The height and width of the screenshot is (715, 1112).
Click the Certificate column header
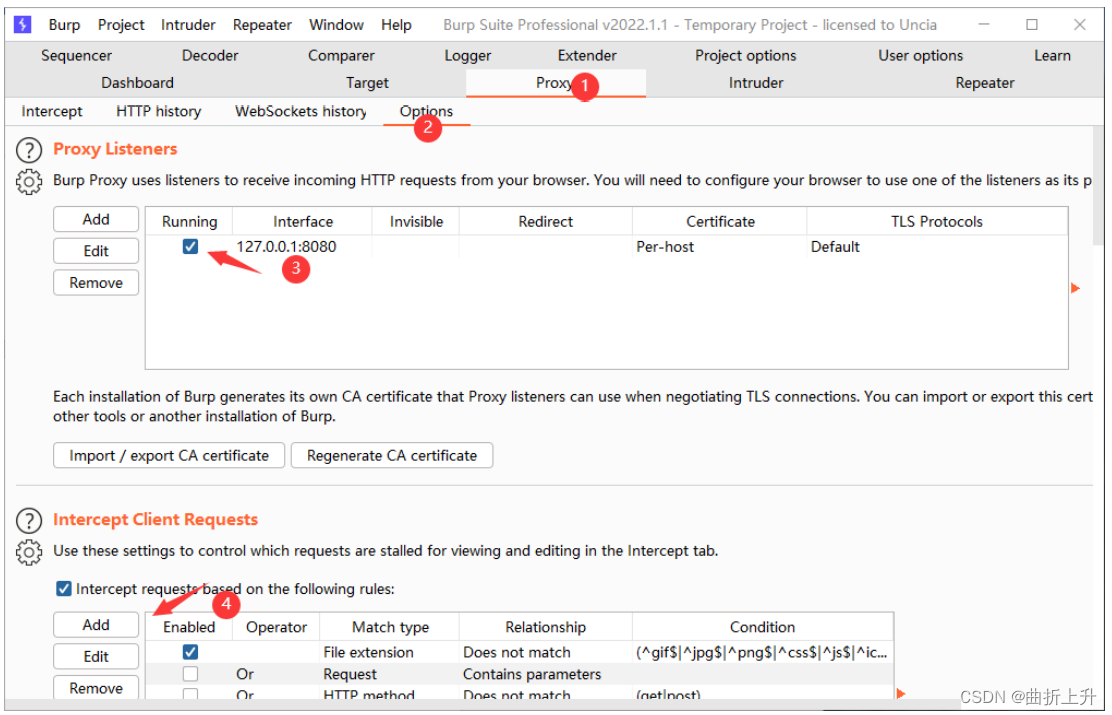721,222
